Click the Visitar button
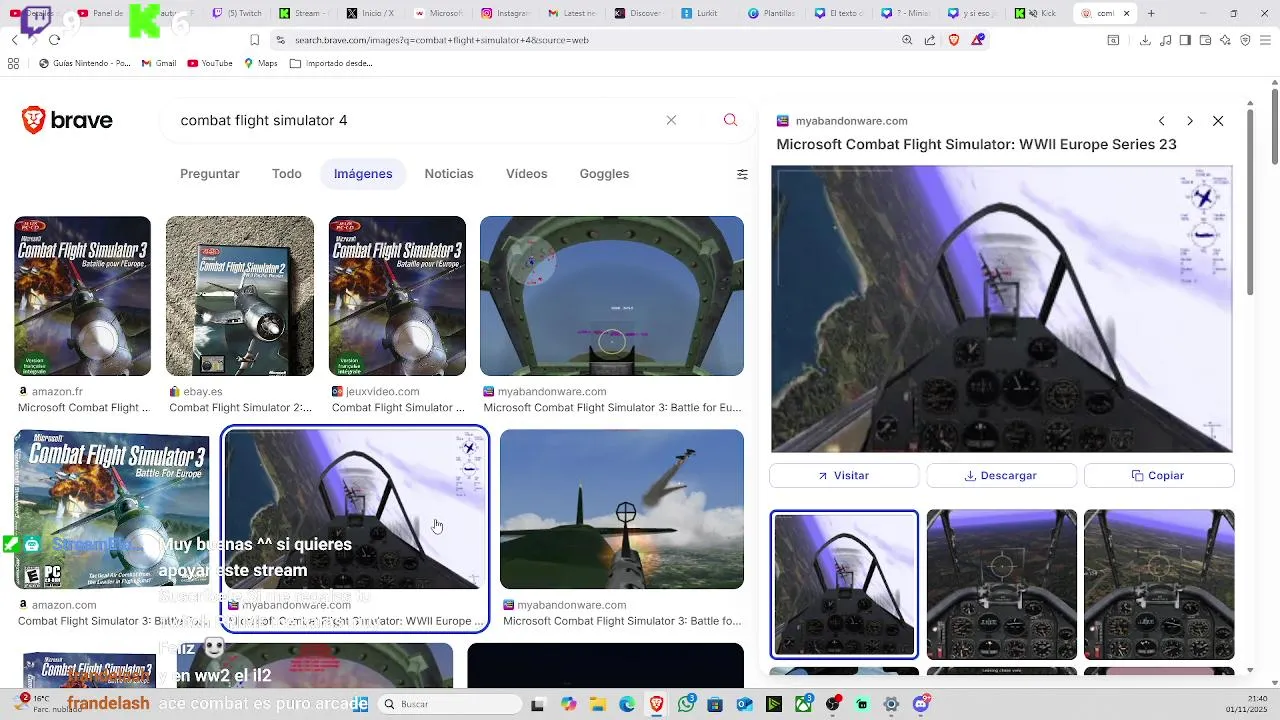1280x720 pixels. pyautogui.click(x=844, y=476)
